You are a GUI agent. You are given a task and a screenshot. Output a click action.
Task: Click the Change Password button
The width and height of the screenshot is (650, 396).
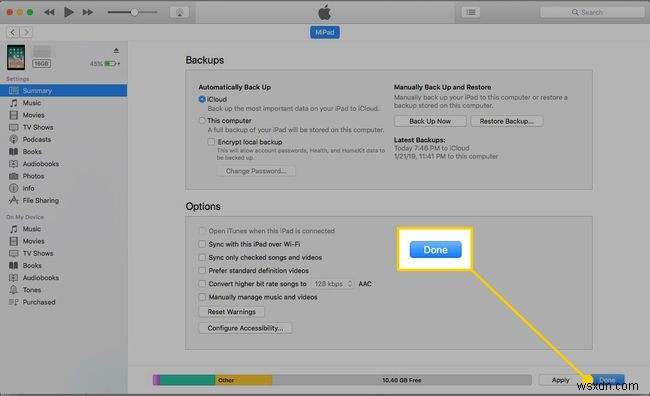(x=256, y=171)
